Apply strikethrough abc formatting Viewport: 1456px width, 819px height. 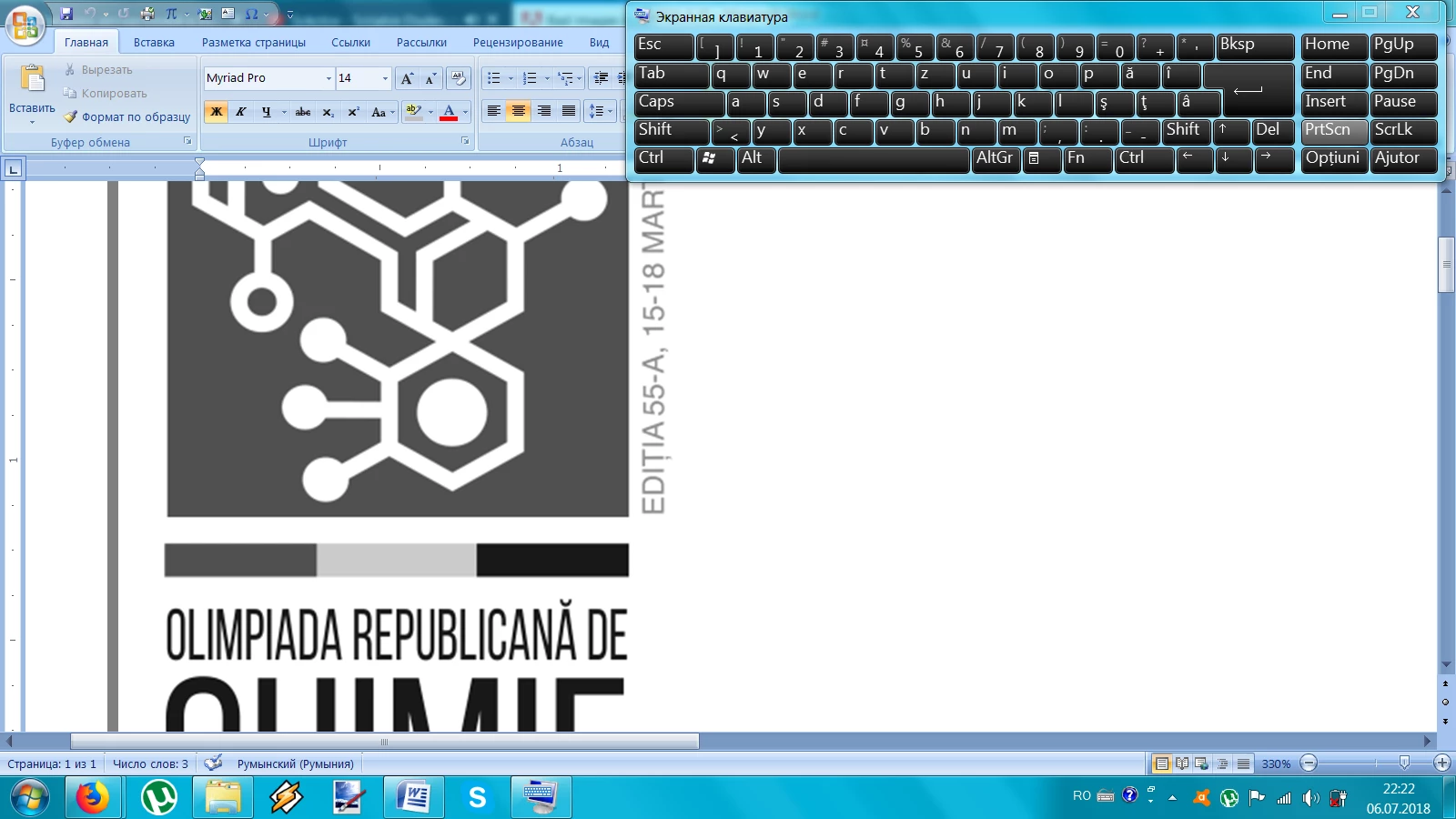coord(303,112)
